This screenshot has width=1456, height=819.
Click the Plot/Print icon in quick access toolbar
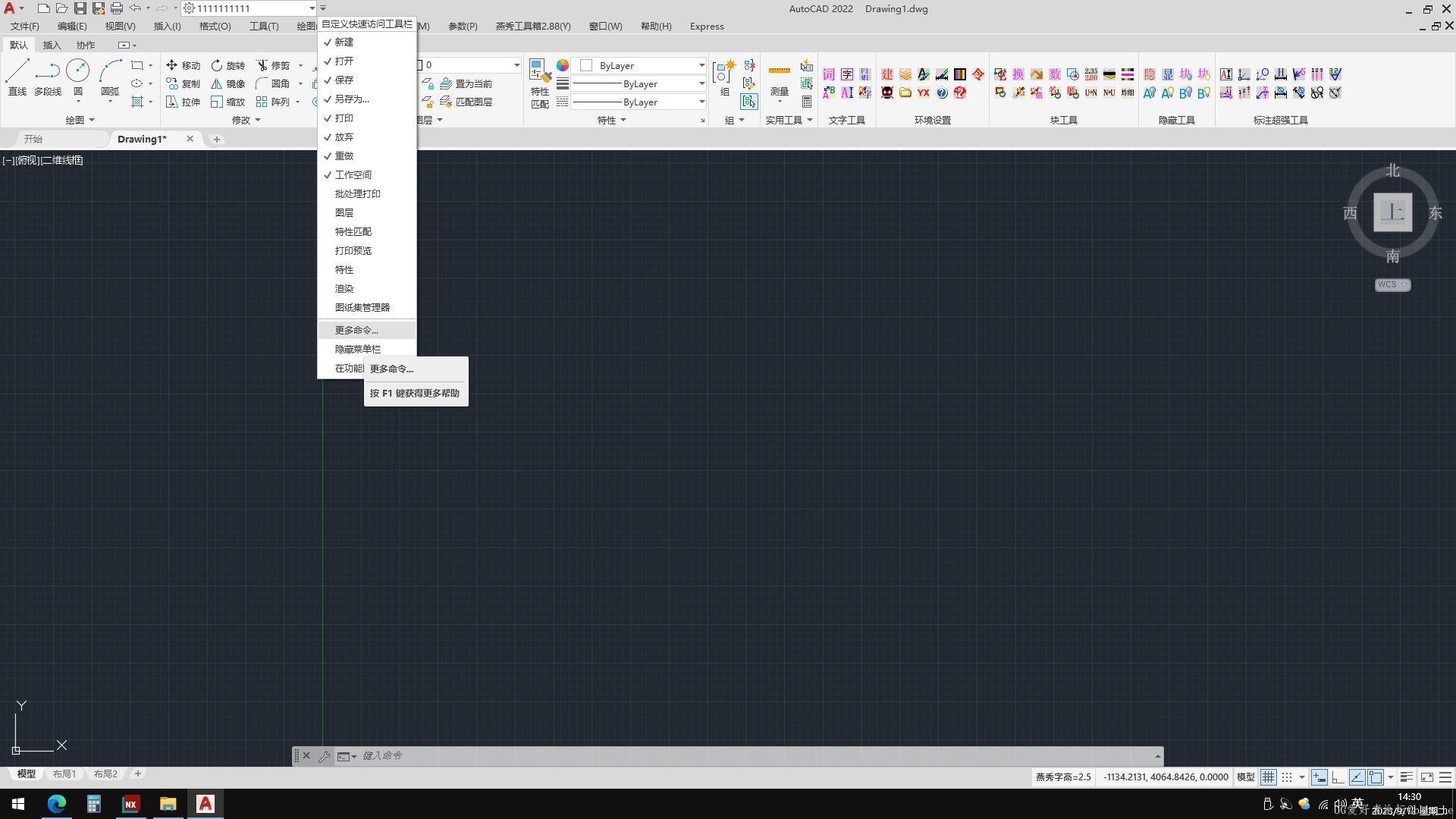tap(117, 8)
